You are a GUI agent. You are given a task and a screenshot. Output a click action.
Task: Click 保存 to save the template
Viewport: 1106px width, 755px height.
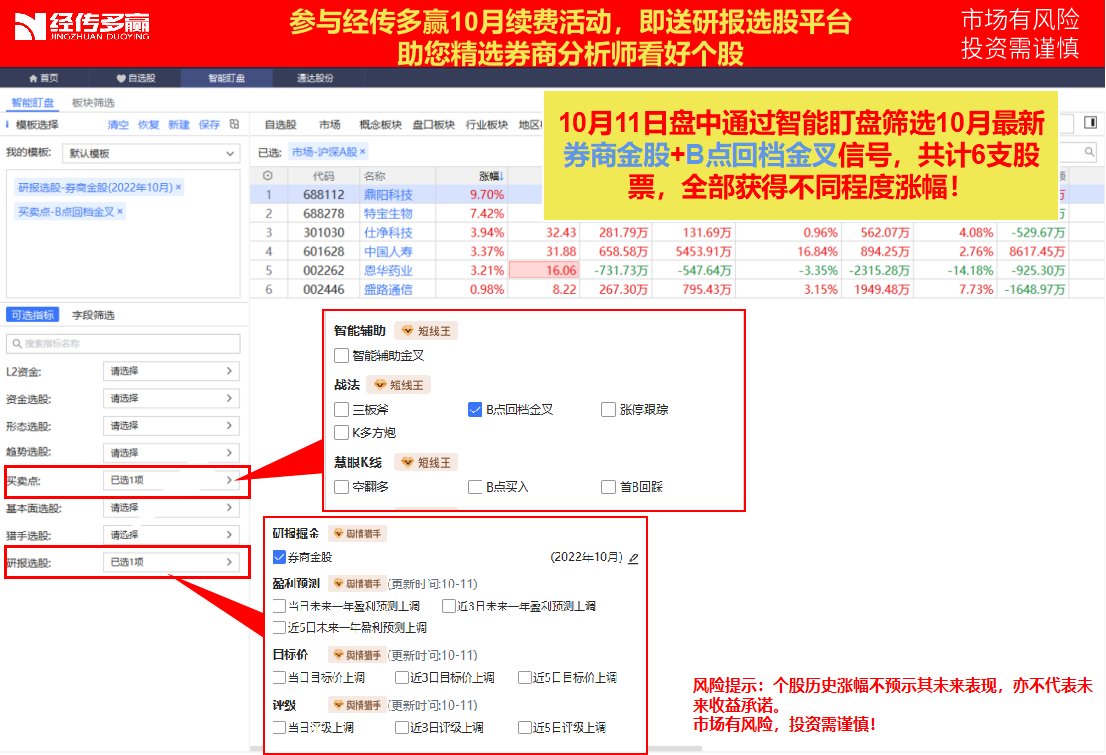pyautogui.click(x=209, y=125)
